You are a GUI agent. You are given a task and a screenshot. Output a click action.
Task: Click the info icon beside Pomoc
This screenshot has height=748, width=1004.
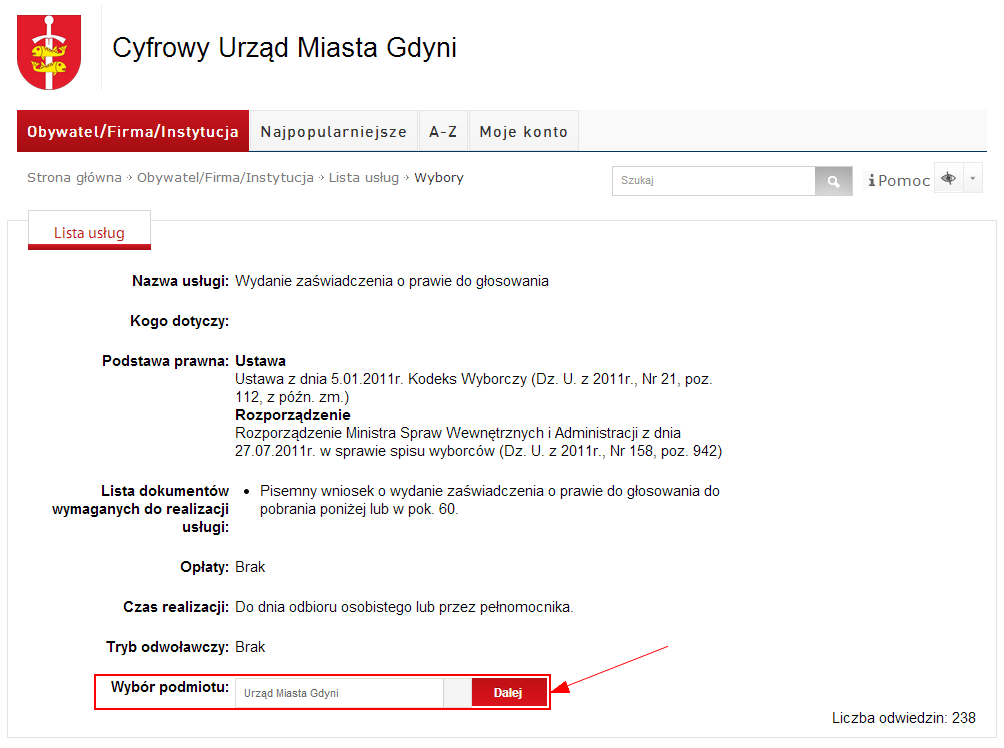point(871,181)
